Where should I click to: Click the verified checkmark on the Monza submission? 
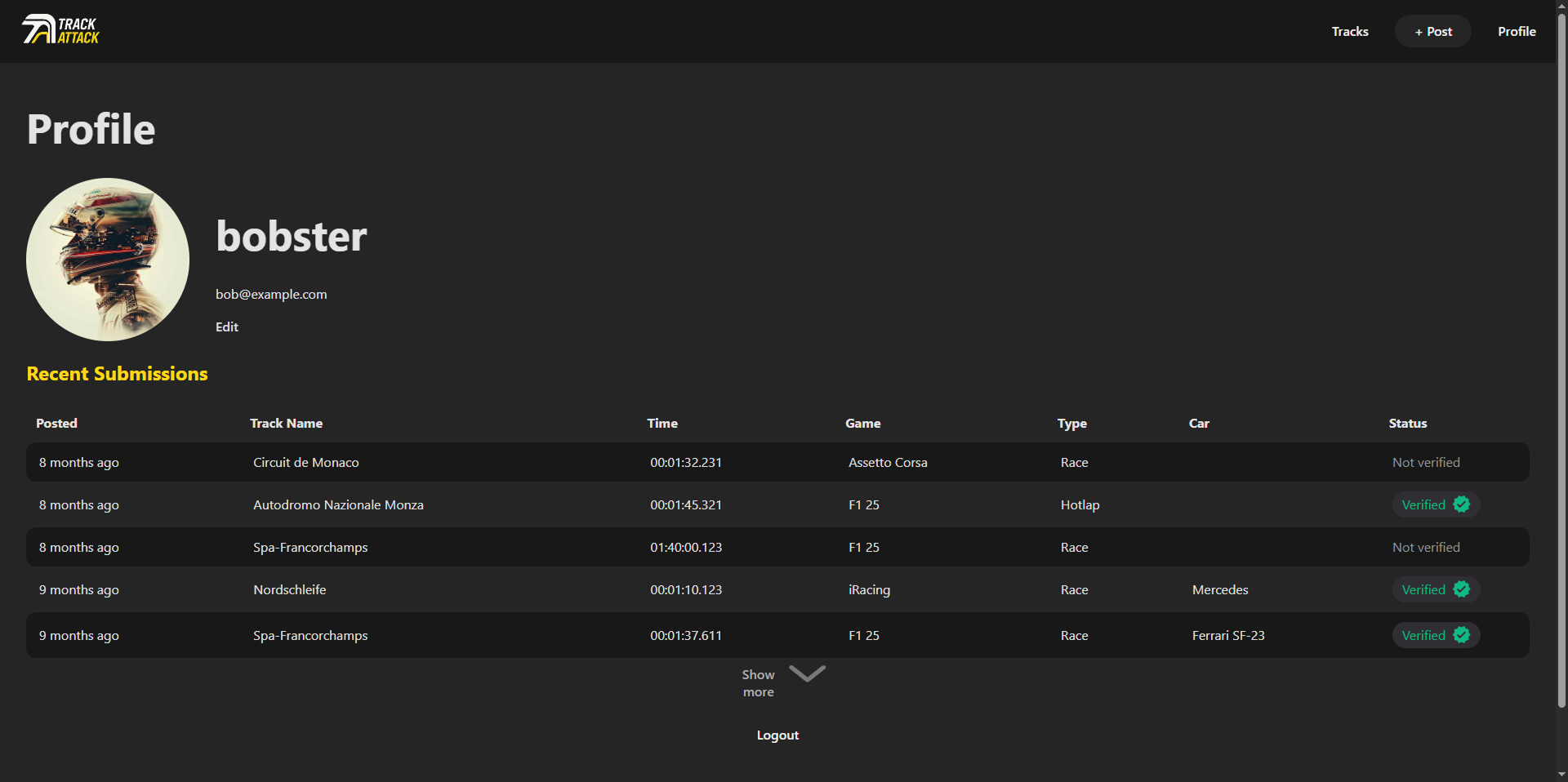1463,504
